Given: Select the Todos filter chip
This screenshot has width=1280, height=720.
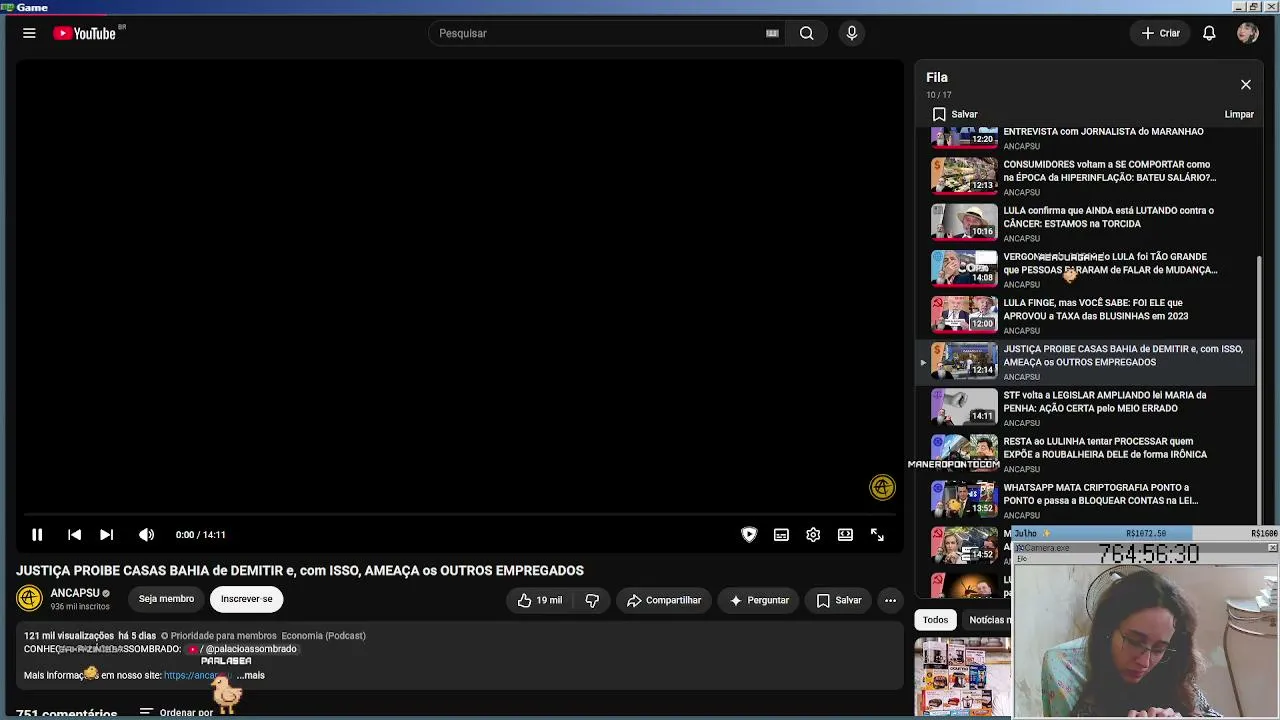Looking at the screenshot, I should [x=935, y=620].
